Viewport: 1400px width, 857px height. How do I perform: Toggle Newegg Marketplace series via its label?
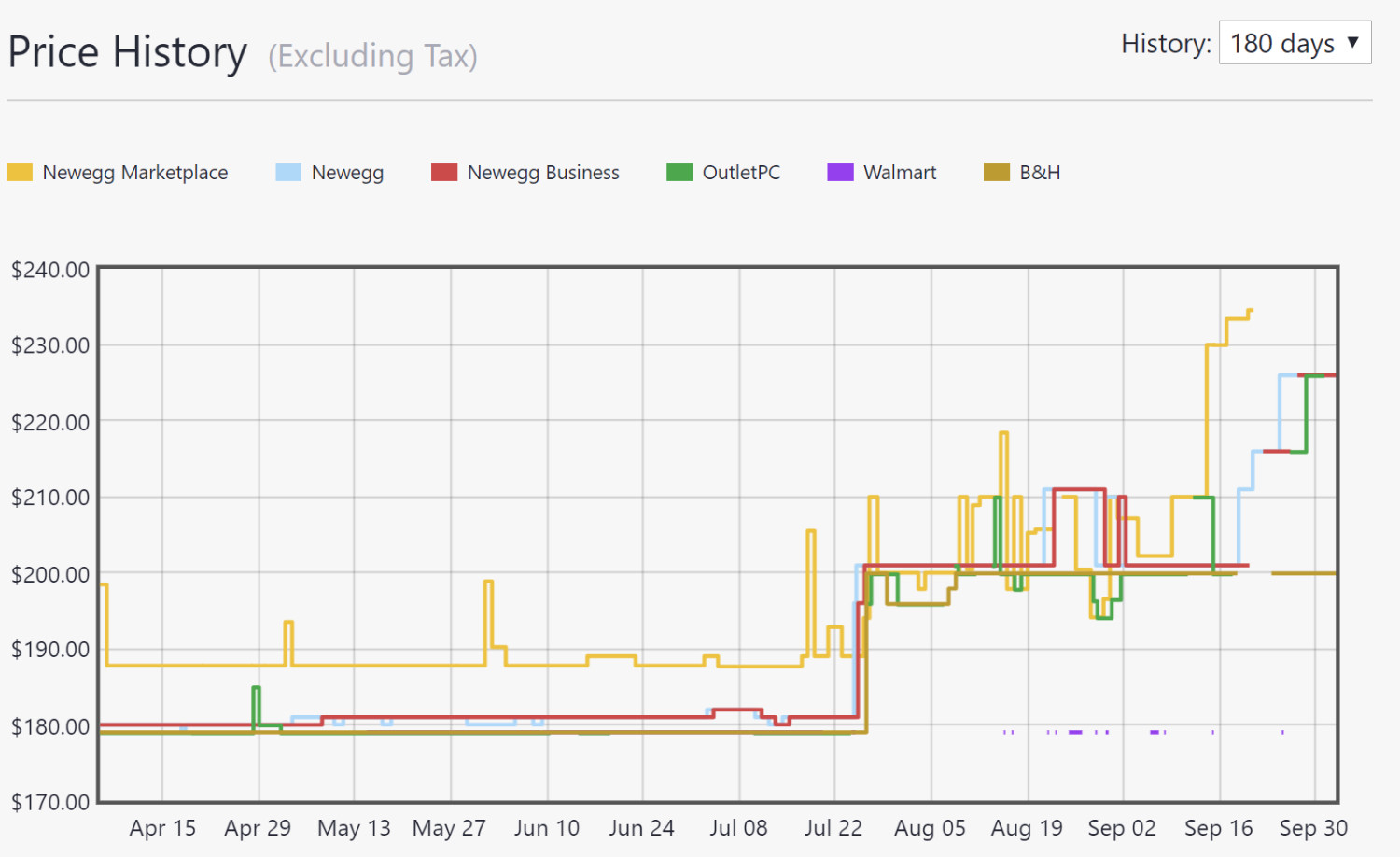coord(135,173)
